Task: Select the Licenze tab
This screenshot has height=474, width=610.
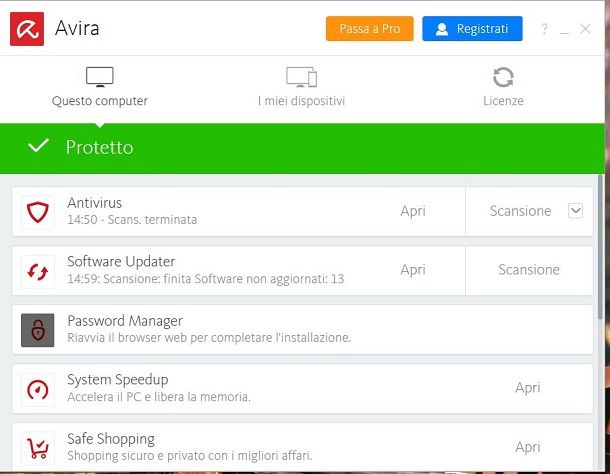Action: click(503, 88)
